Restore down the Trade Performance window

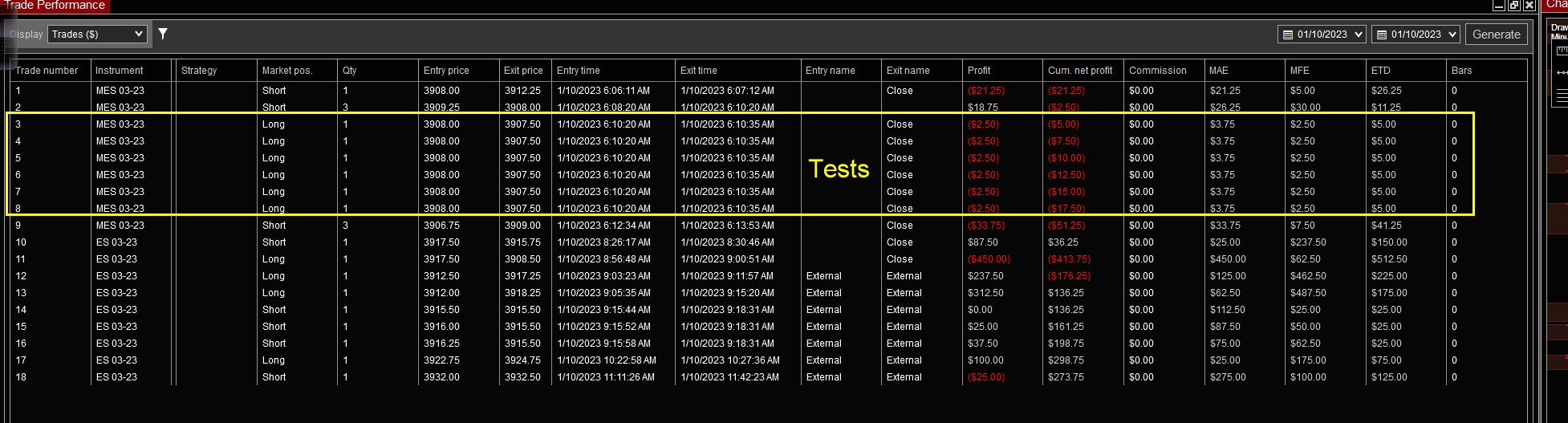click(1514, 6)
